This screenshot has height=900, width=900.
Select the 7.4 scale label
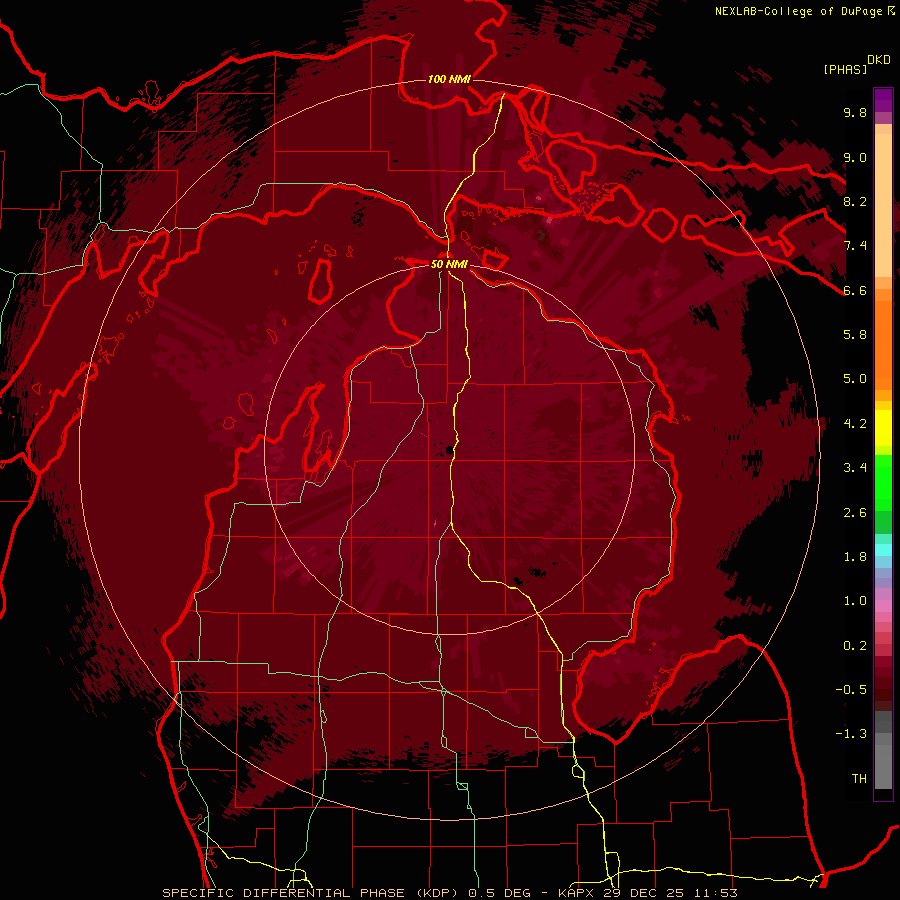coord(855,246)
